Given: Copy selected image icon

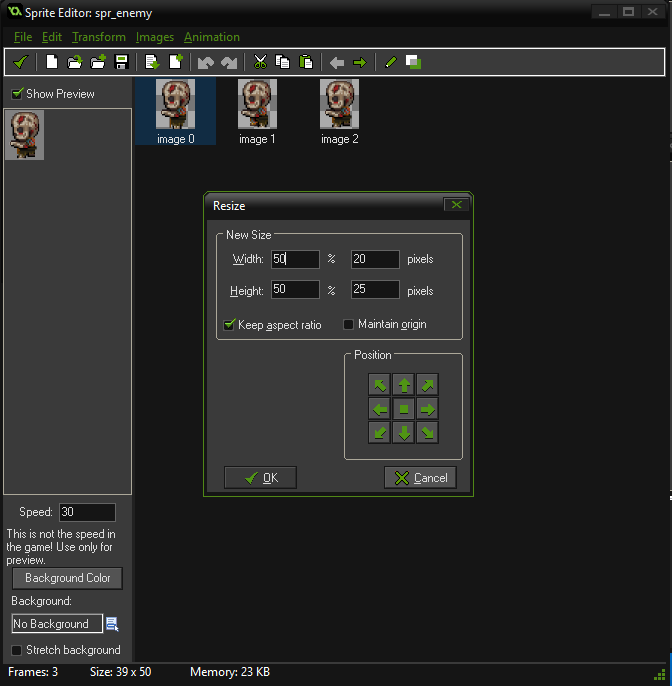Looking at the screenshot, I should (x=282, y=62).
